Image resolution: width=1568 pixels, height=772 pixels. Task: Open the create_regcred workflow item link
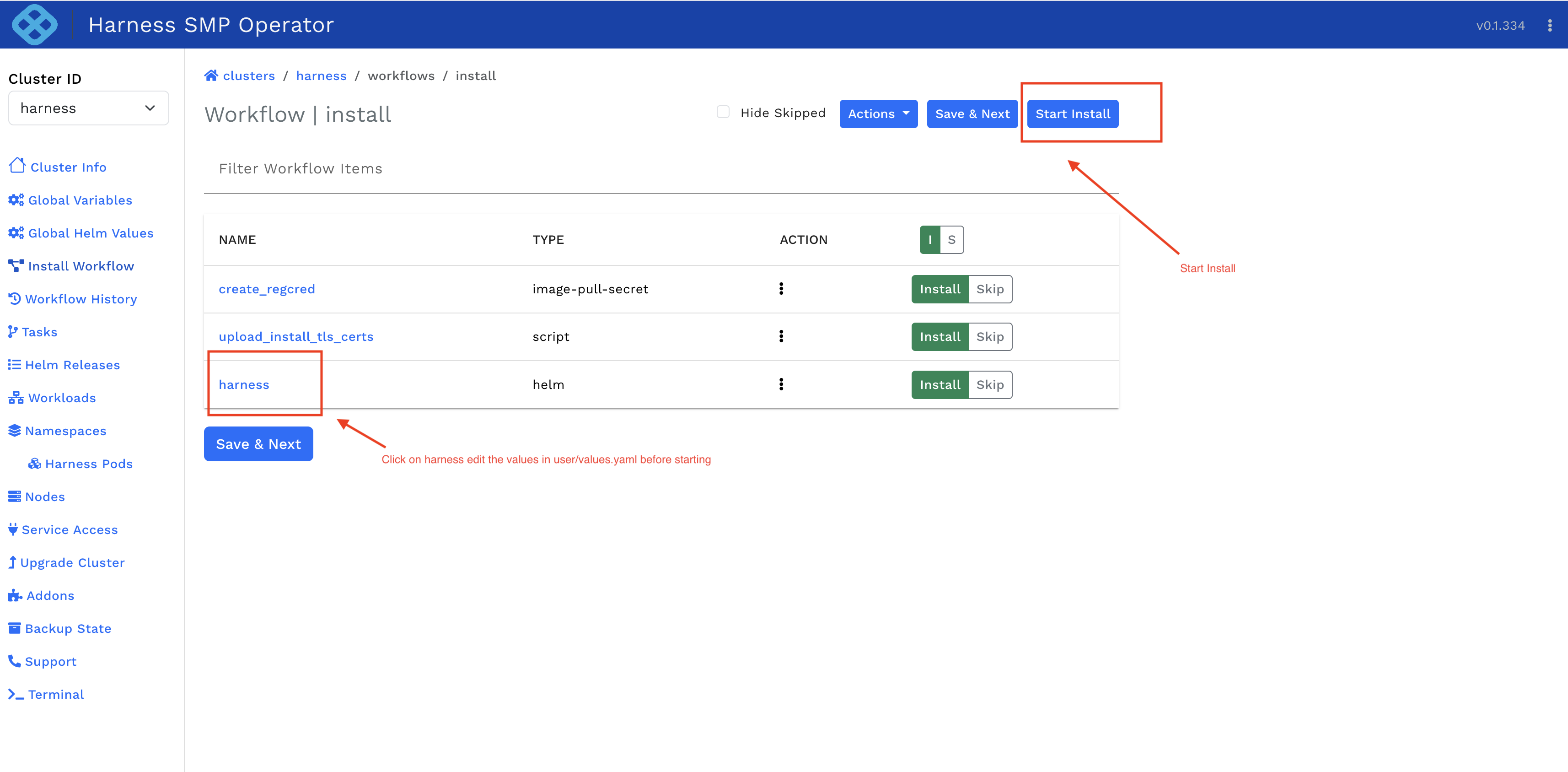pyautogui.click(x=267, y=289)
